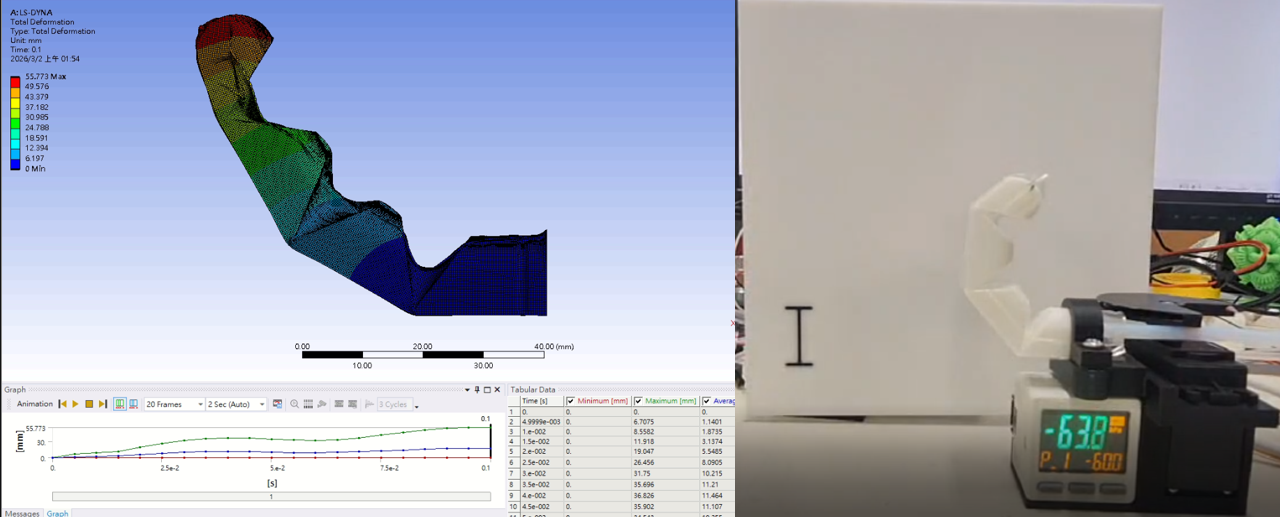Click the icon right of the grid icon
The width and height of the screenshot is (1280, 517).
pos(322,404)
